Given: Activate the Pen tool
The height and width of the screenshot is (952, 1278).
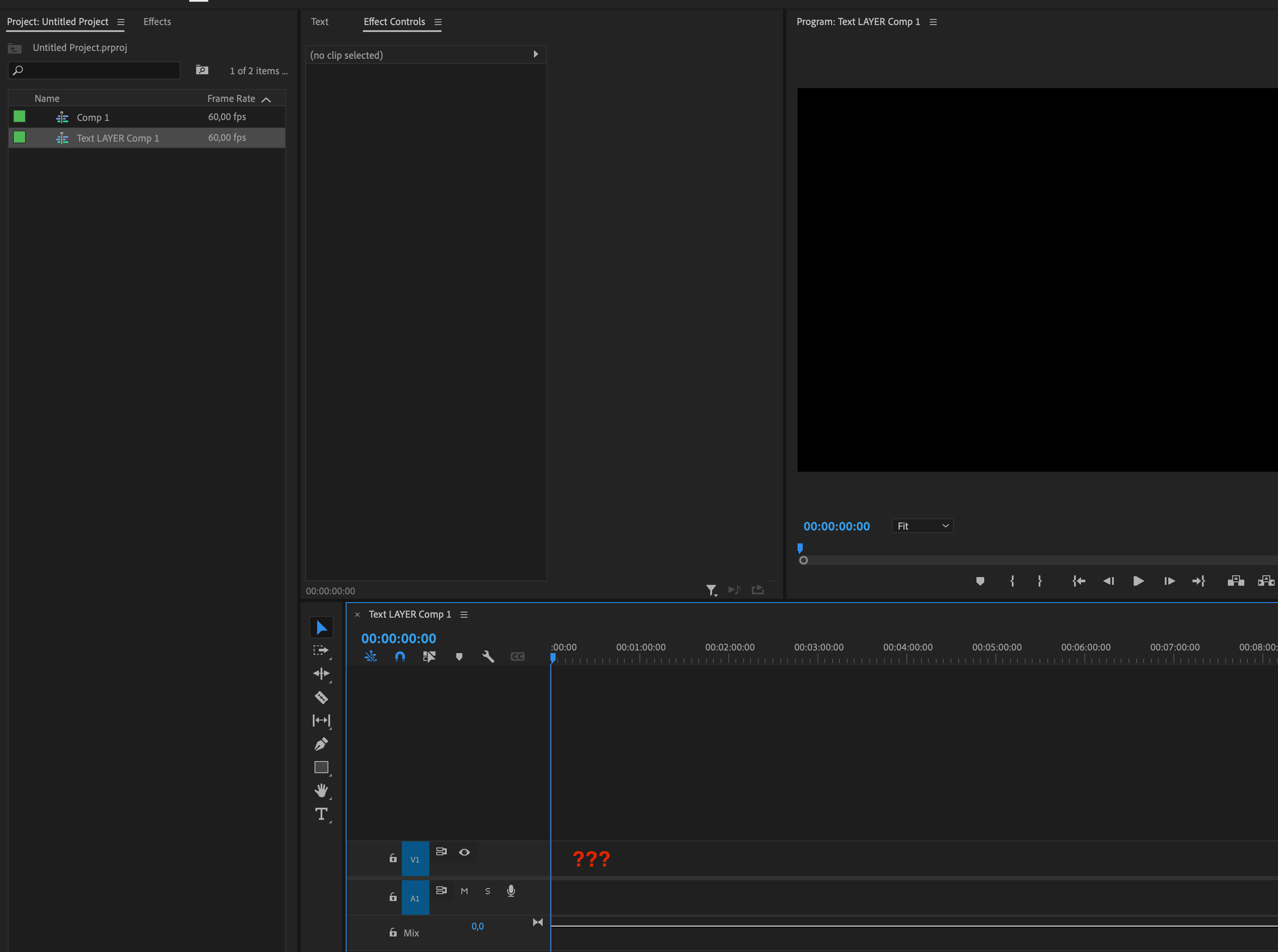Looking at the screenshot, I should (322, 743).
